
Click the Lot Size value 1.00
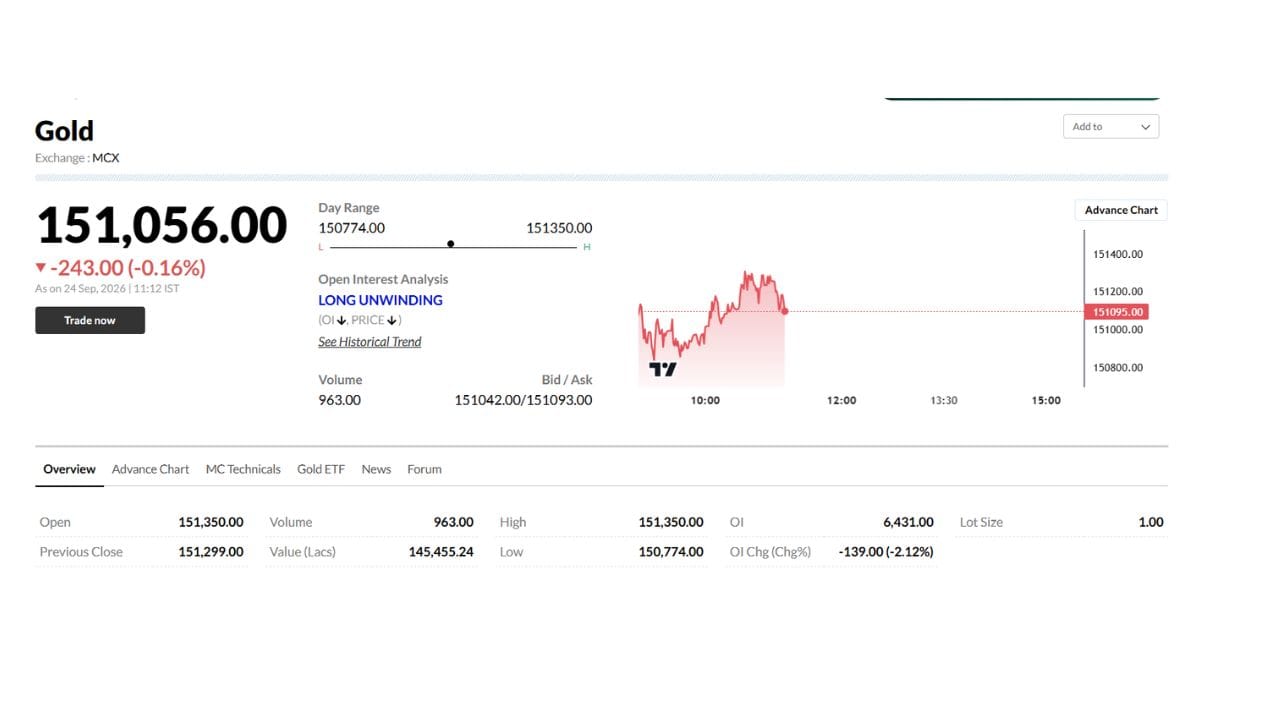pos(1151,522)
